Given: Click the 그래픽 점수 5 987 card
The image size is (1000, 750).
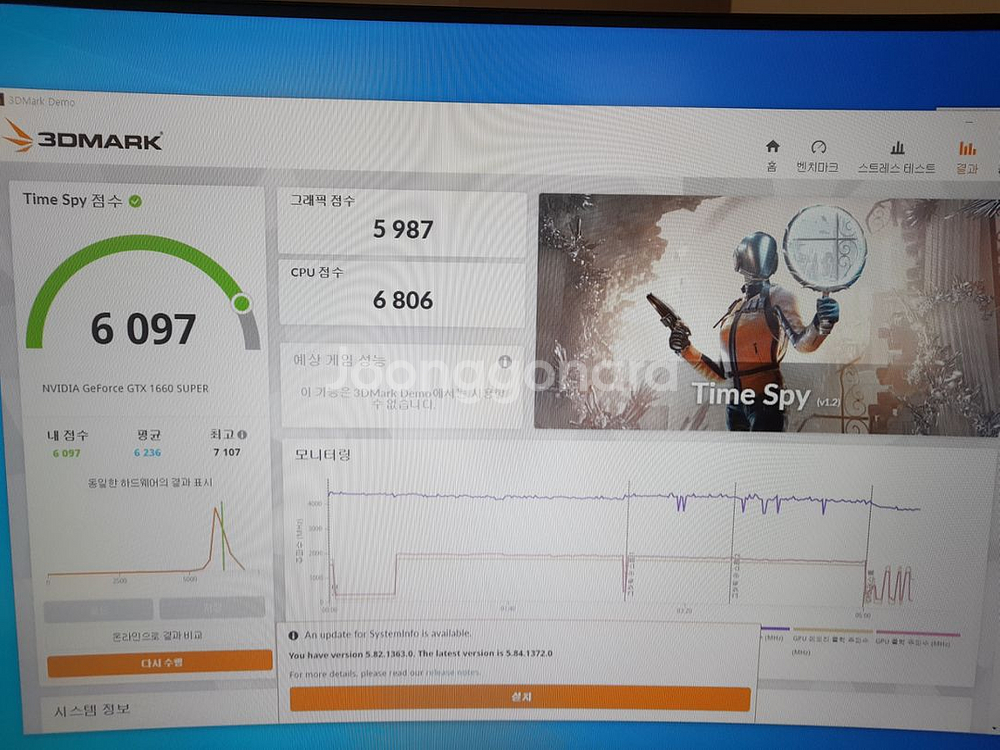Looking at the screenshot, I should point(402,223).
